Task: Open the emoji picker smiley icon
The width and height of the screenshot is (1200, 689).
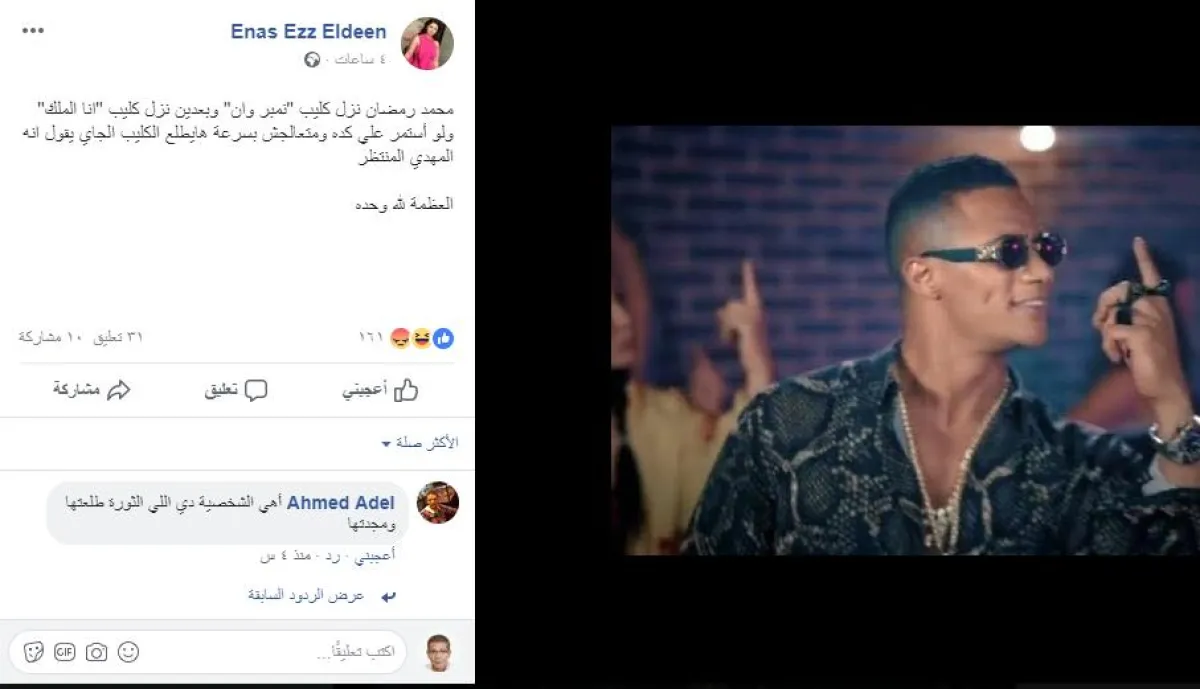Action: pos(128,652)
